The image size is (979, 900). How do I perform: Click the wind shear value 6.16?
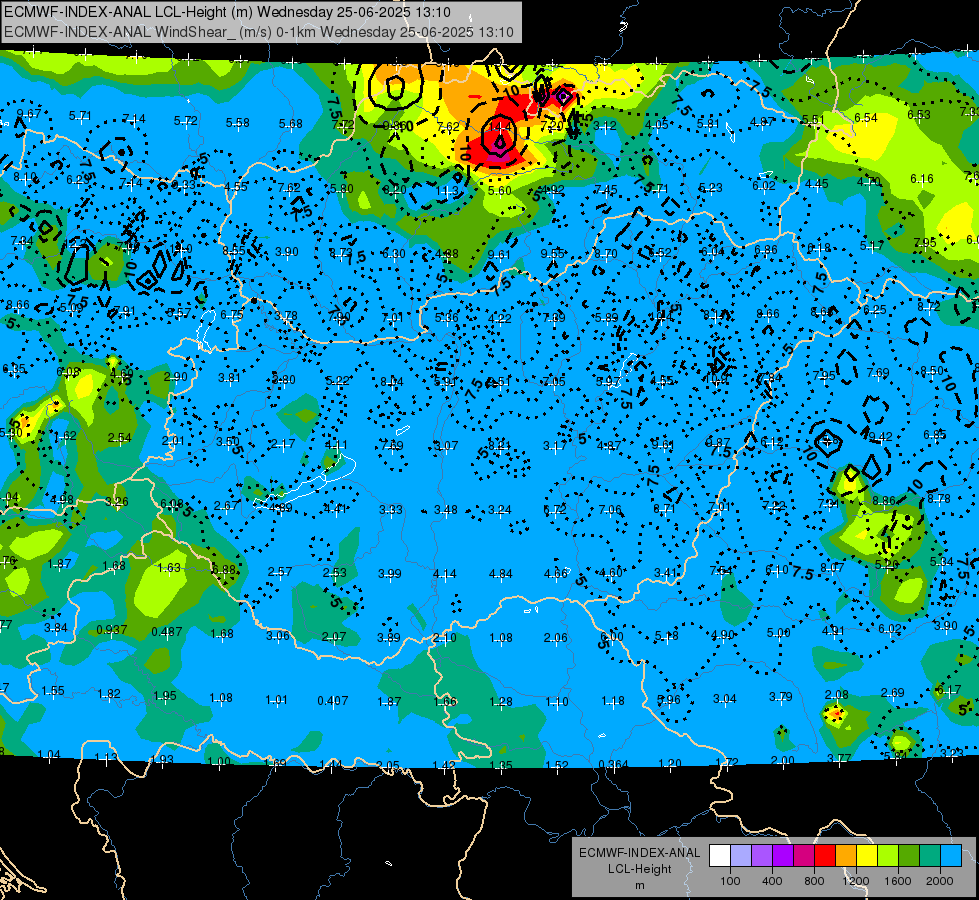pos(922,179)
